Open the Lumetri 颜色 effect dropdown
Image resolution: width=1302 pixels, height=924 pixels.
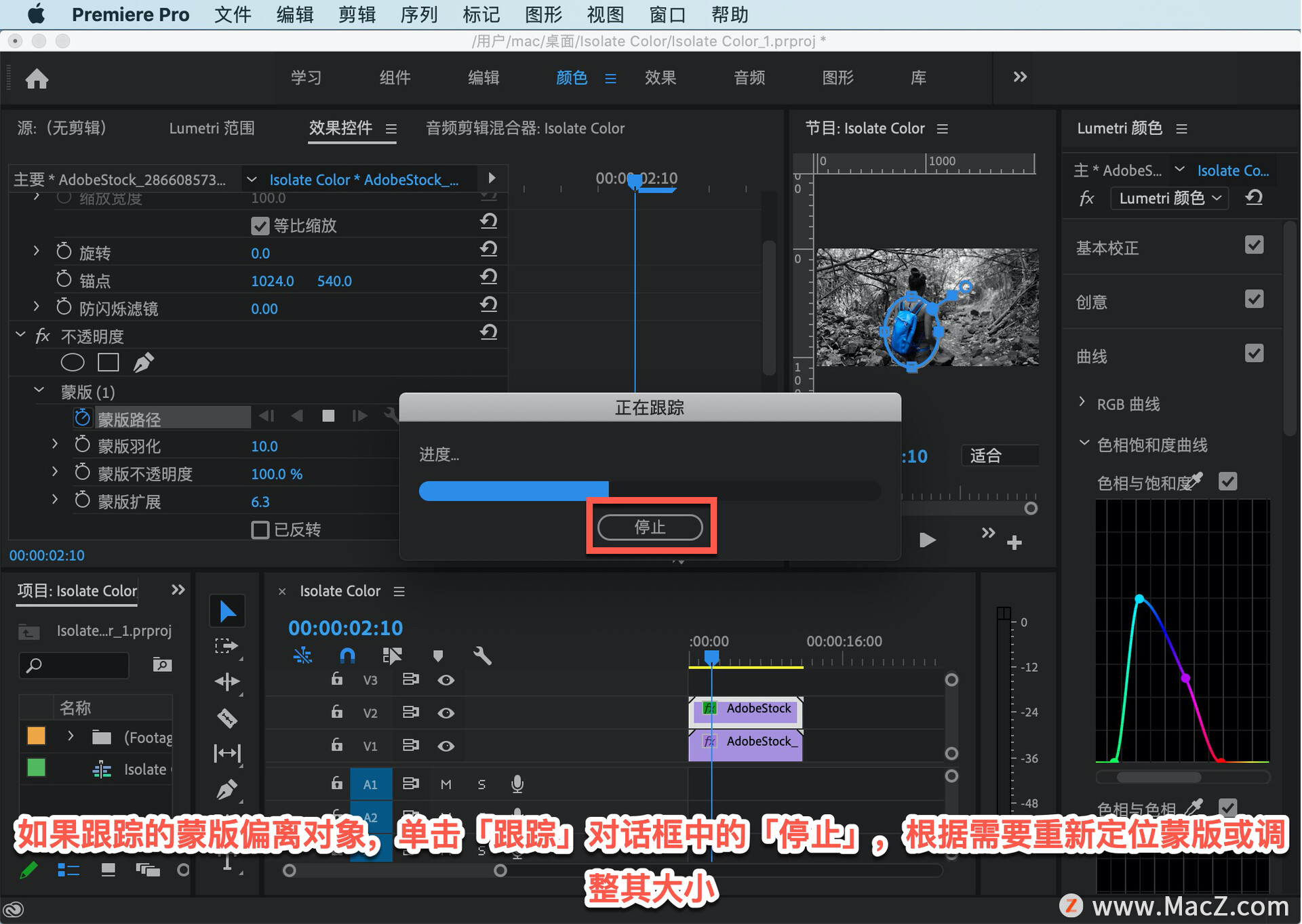tap(1170, 198)
